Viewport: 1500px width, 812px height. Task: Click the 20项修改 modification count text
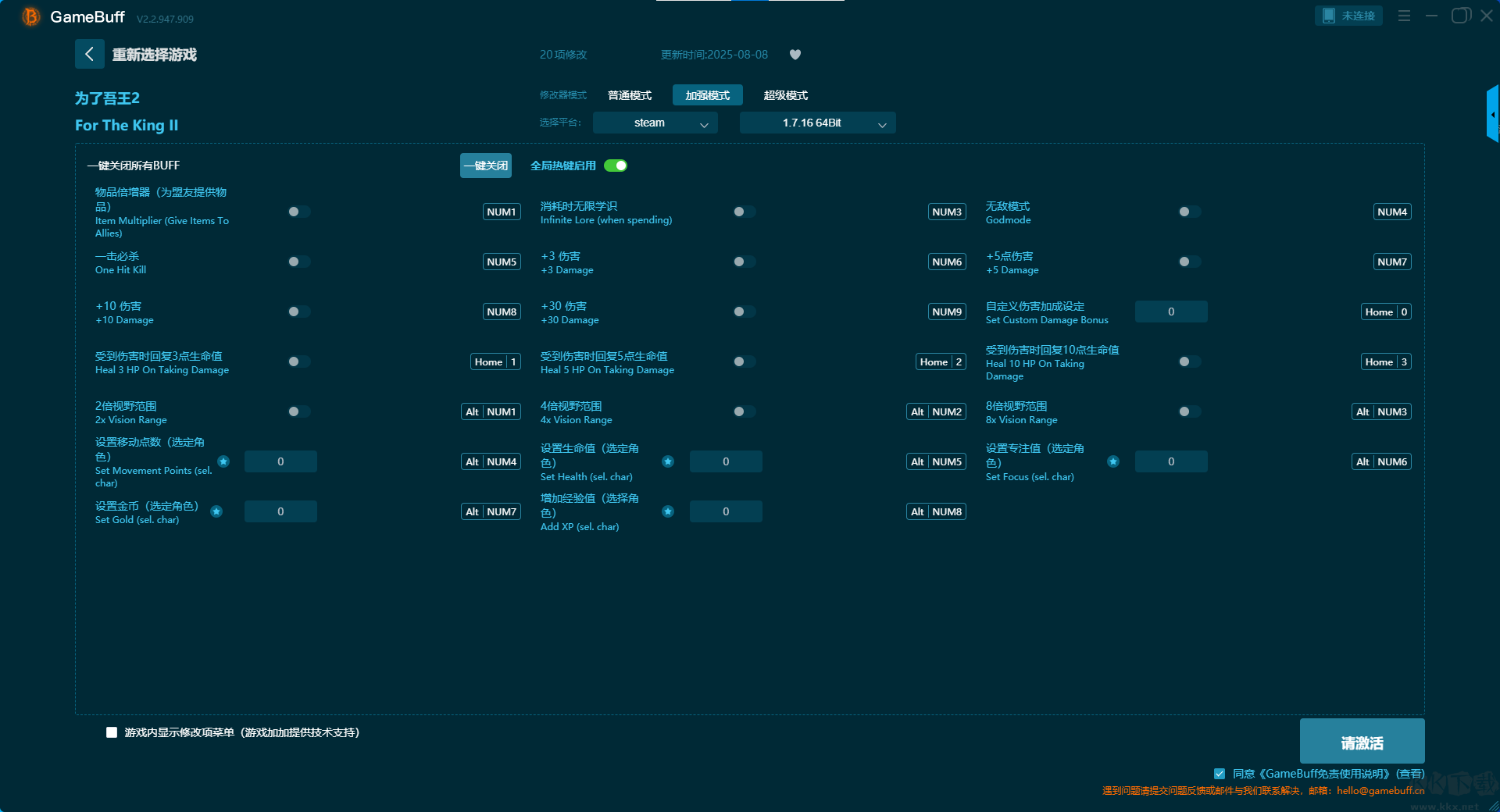563,55
